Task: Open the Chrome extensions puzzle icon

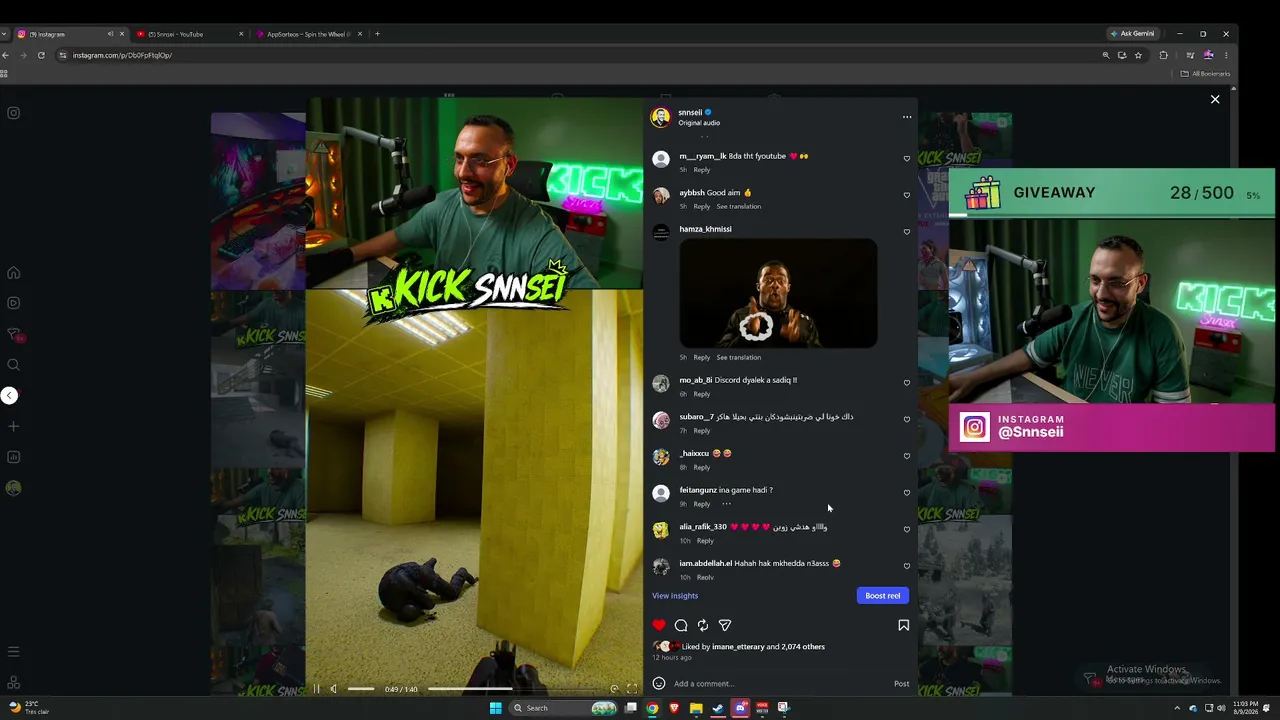Action: [1163, 55]
